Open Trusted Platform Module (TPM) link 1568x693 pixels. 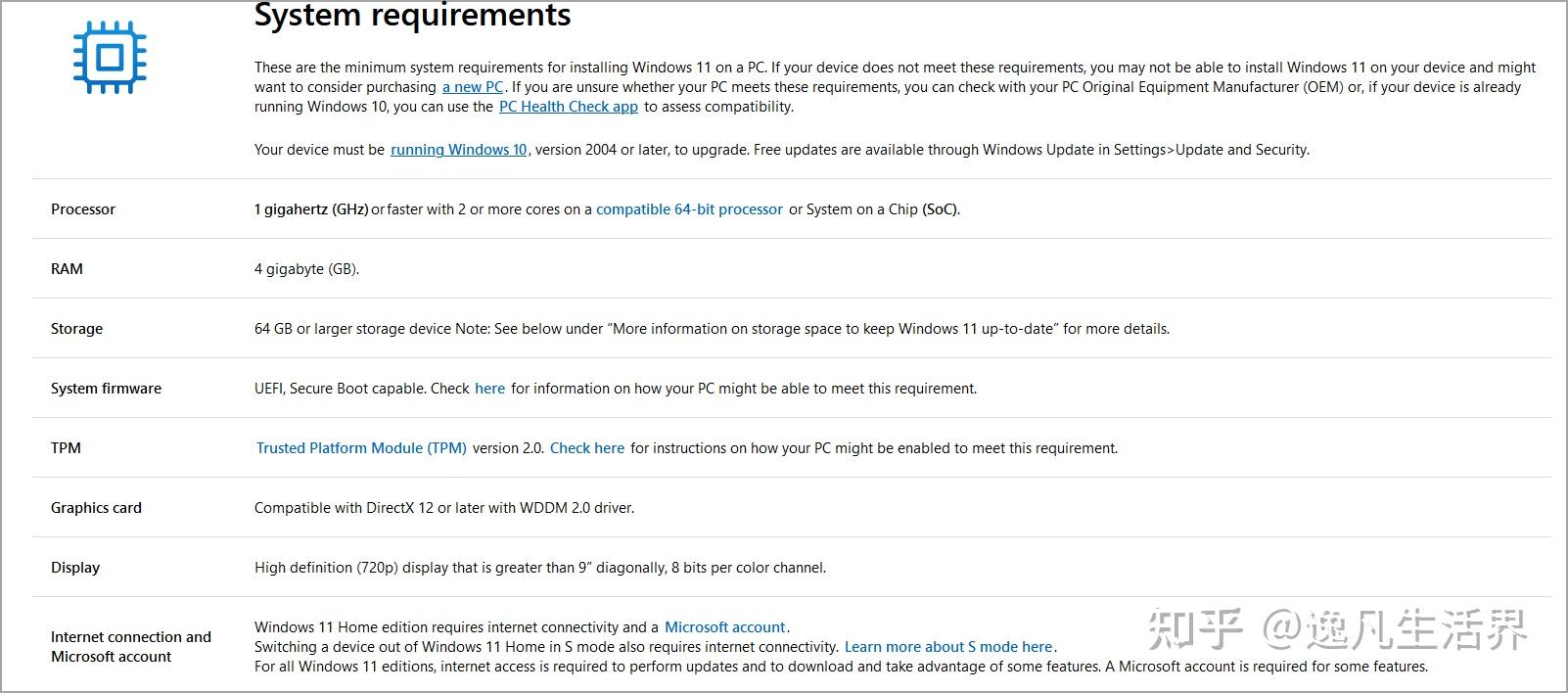(361, 448)
